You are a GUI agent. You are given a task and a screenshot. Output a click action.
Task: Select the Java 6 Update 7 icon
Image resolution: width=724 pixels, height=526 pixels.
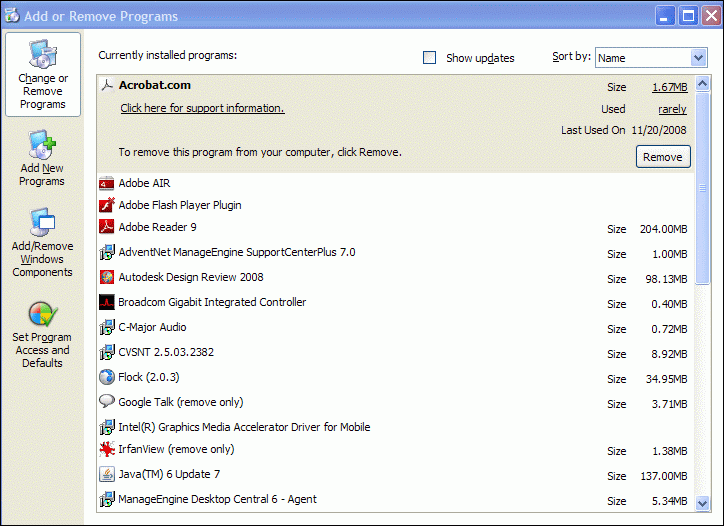click(x=107, y=474)
